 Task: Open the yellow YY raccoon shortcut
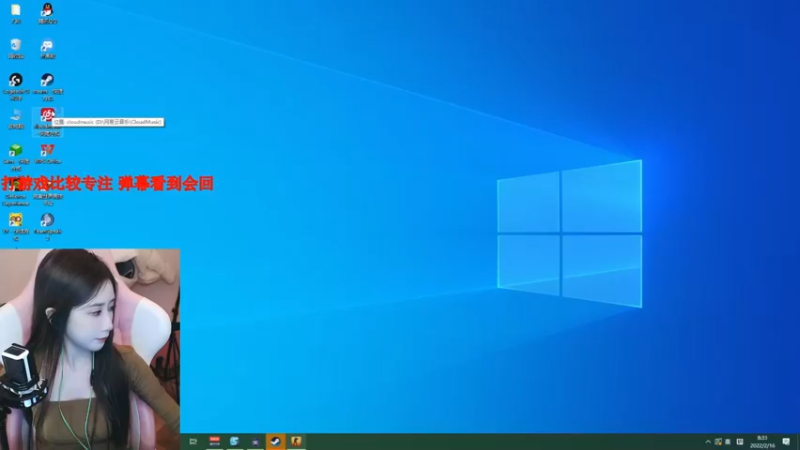click(16, 220)
